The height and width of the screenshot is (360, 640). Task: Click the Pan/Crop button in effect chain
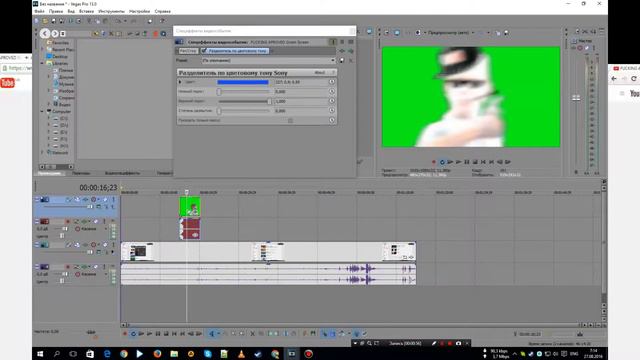(x=188, y=51)
